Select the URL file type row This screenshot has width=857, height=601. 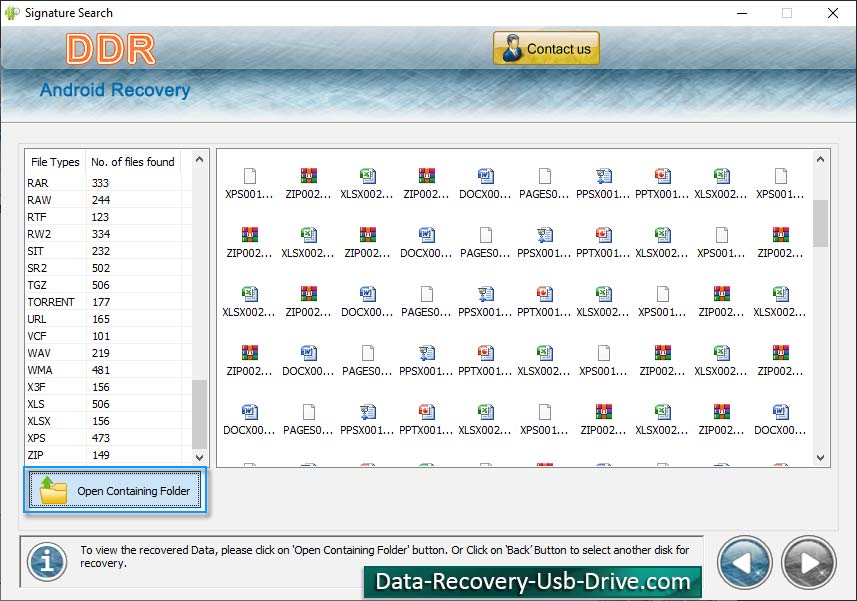coord(108,319)
